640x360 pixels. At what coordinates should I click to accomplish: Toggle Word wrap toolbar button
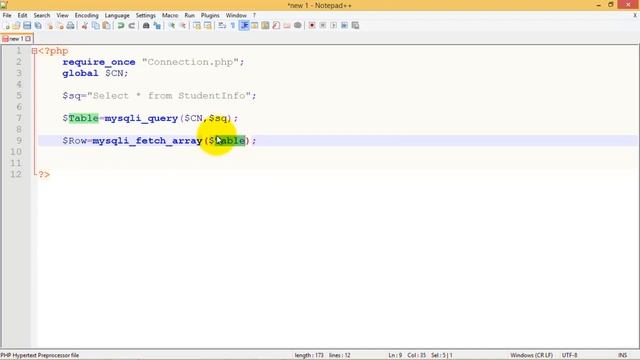pyautogui.click(x=222, y=26)
